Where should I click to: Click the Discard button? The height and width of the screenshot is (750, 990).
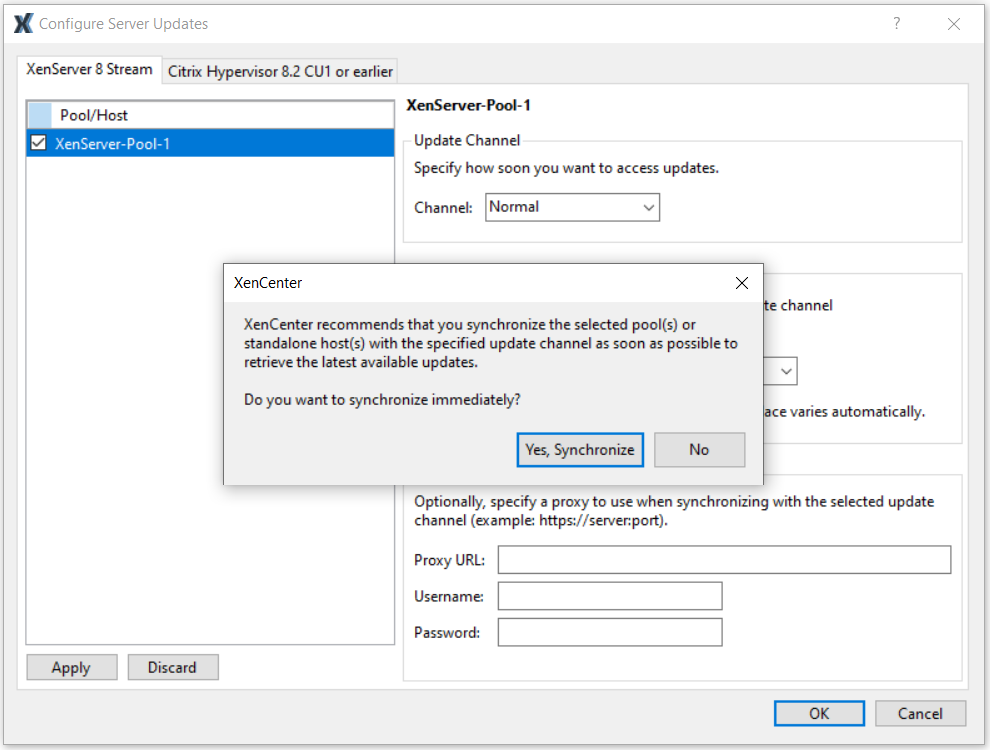pos(172,667)
